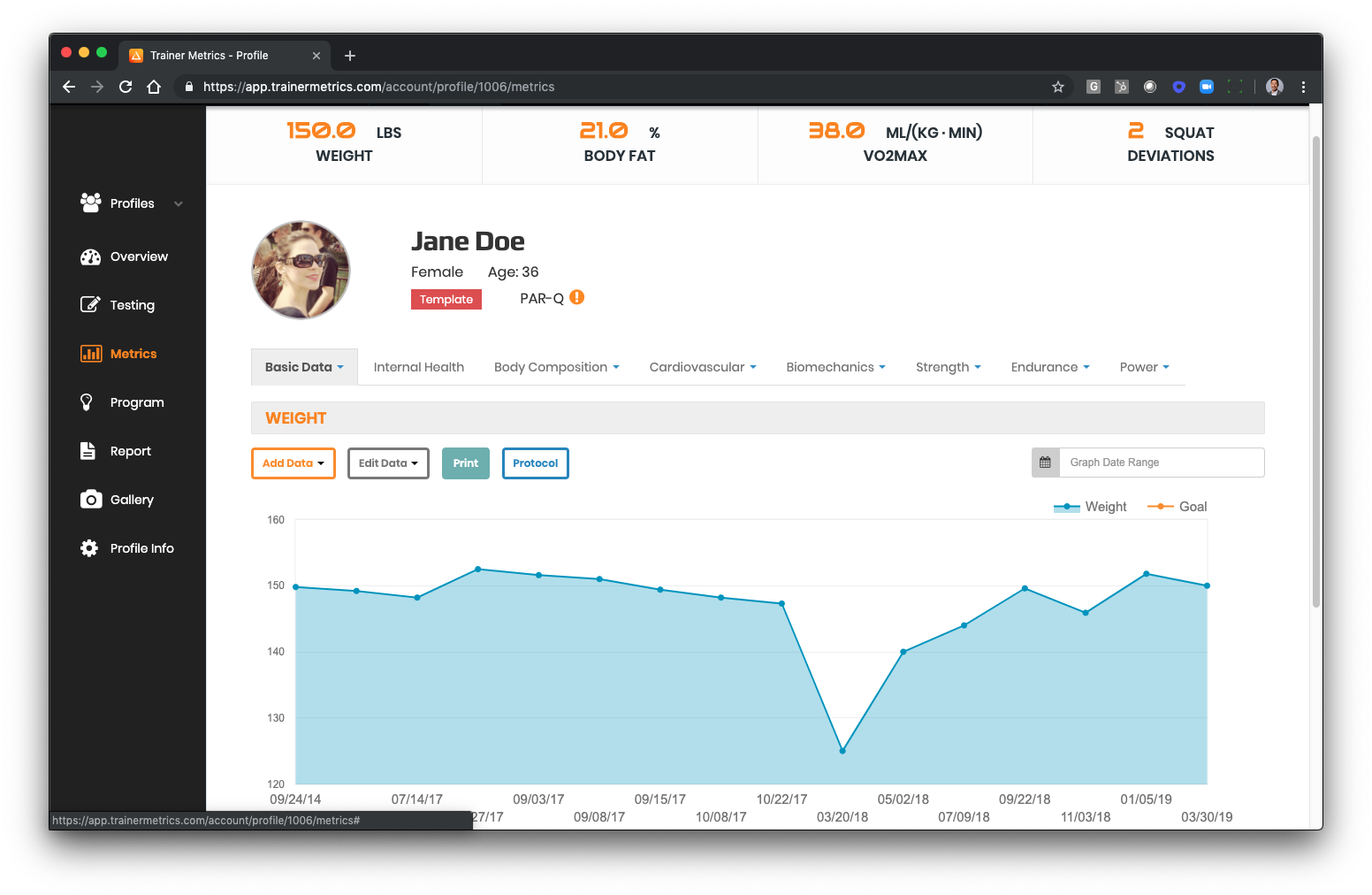Bookmark page with star icon
Screen dimensions: 1372x895
1057,87
